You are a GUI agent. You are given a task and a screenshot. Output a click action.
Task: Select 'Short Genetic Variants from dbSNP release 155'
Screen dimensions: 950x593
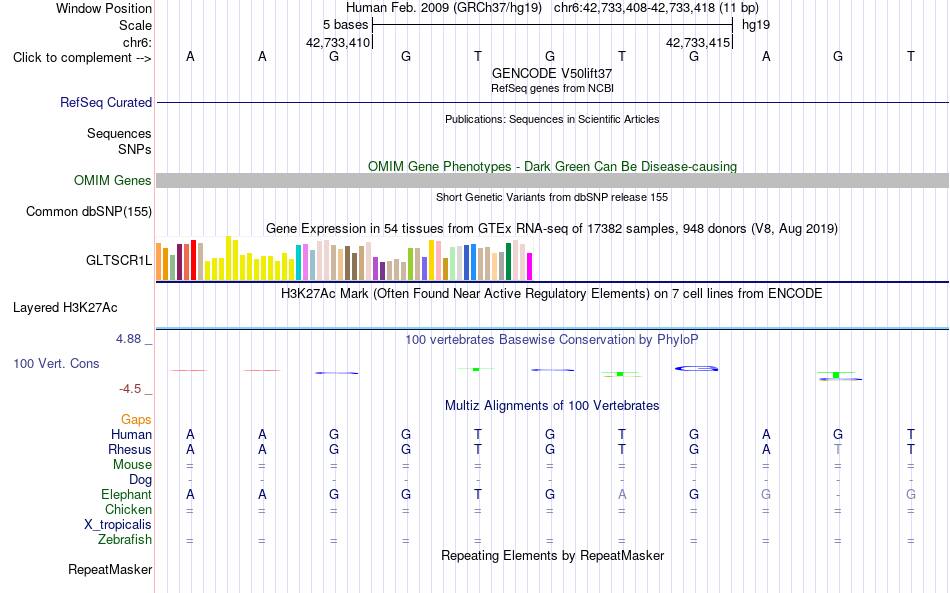[x=552, y=197]
